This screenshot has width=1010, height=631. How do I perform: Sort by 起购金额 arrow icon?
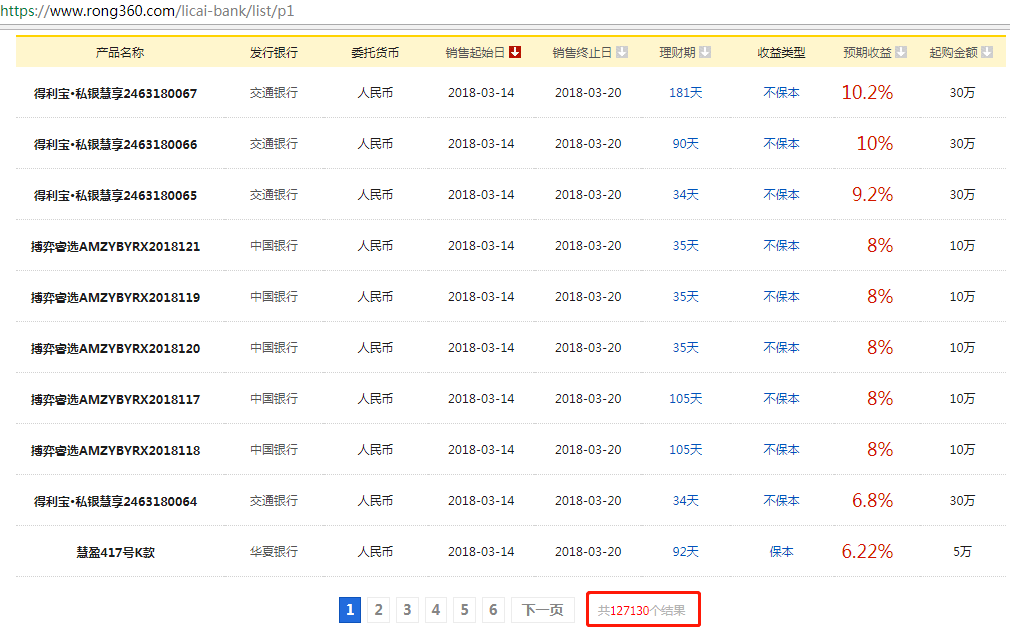pos(987,52)
